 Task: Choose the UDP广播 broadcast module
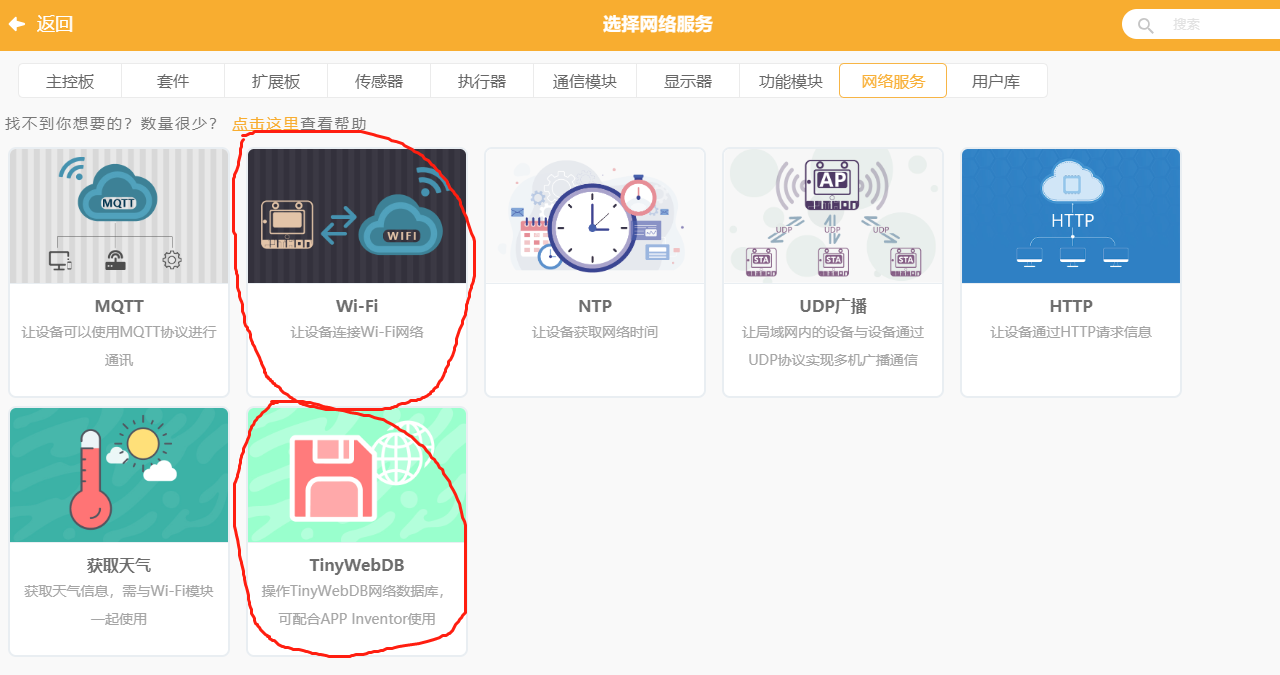833,270
